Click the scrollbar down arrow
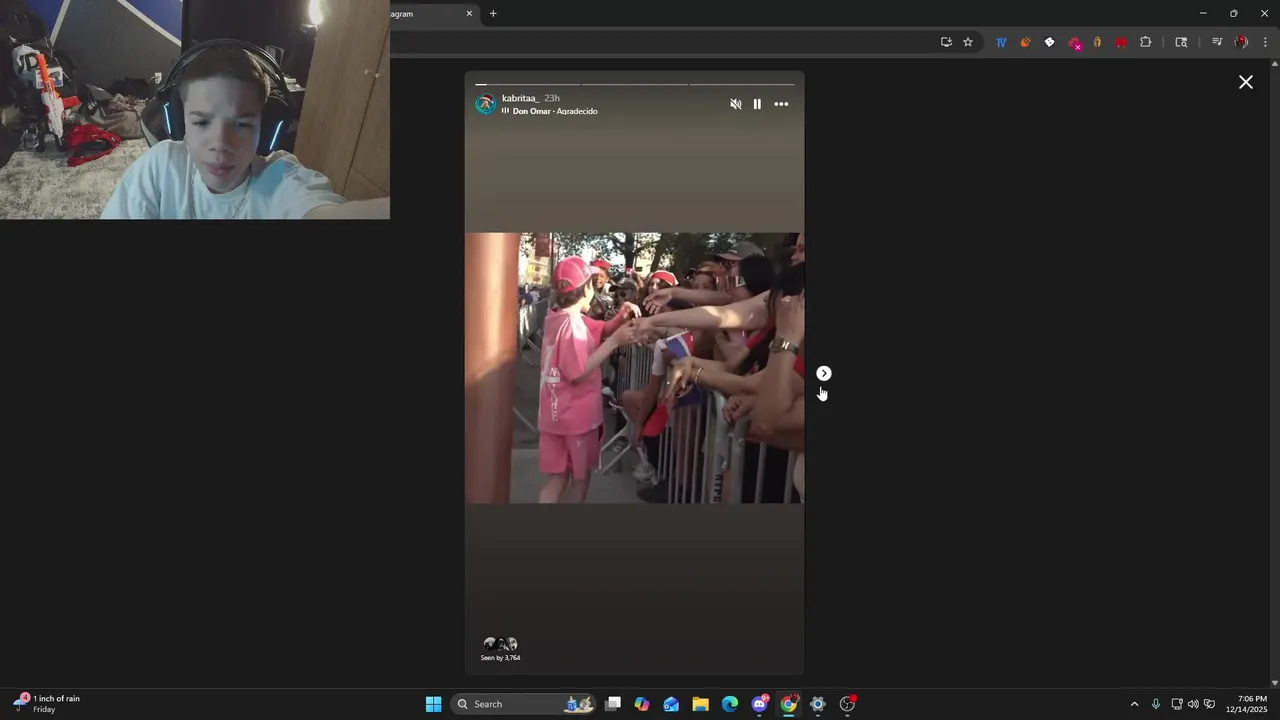Viewport: 1280px width, 720px height. tap(1274, 683)
